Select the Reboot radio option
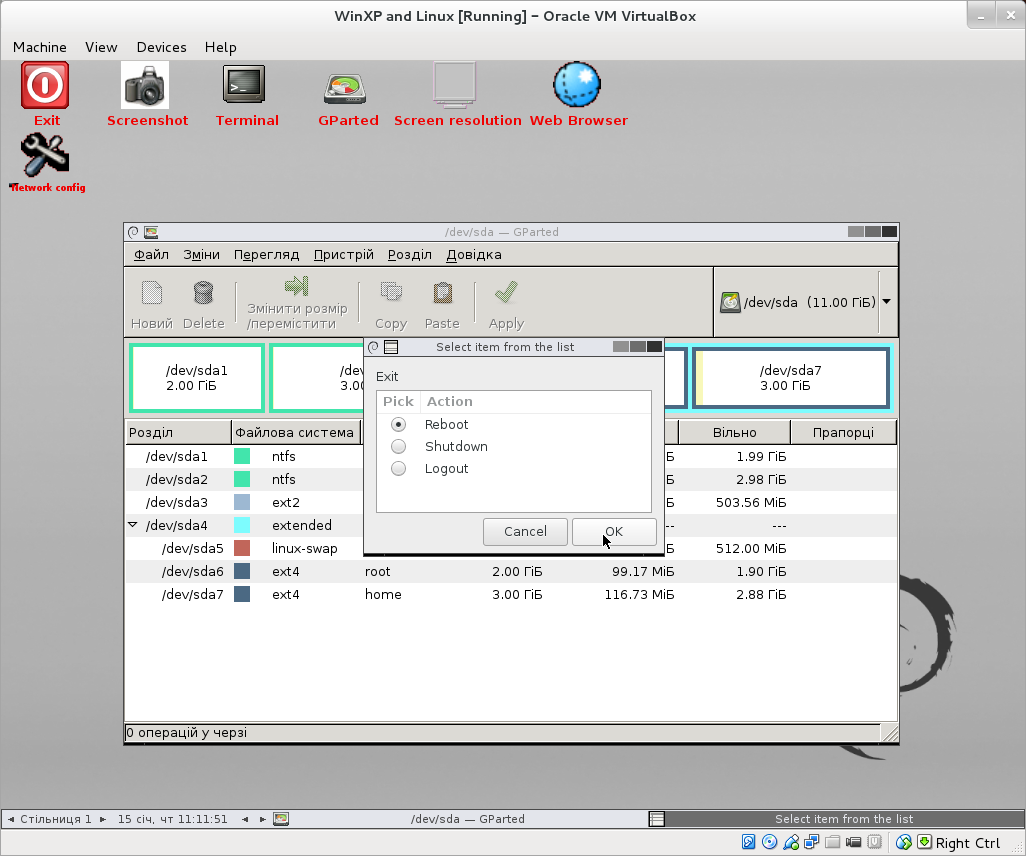This screenshot has width=1026, height=856. click(399, 425)
